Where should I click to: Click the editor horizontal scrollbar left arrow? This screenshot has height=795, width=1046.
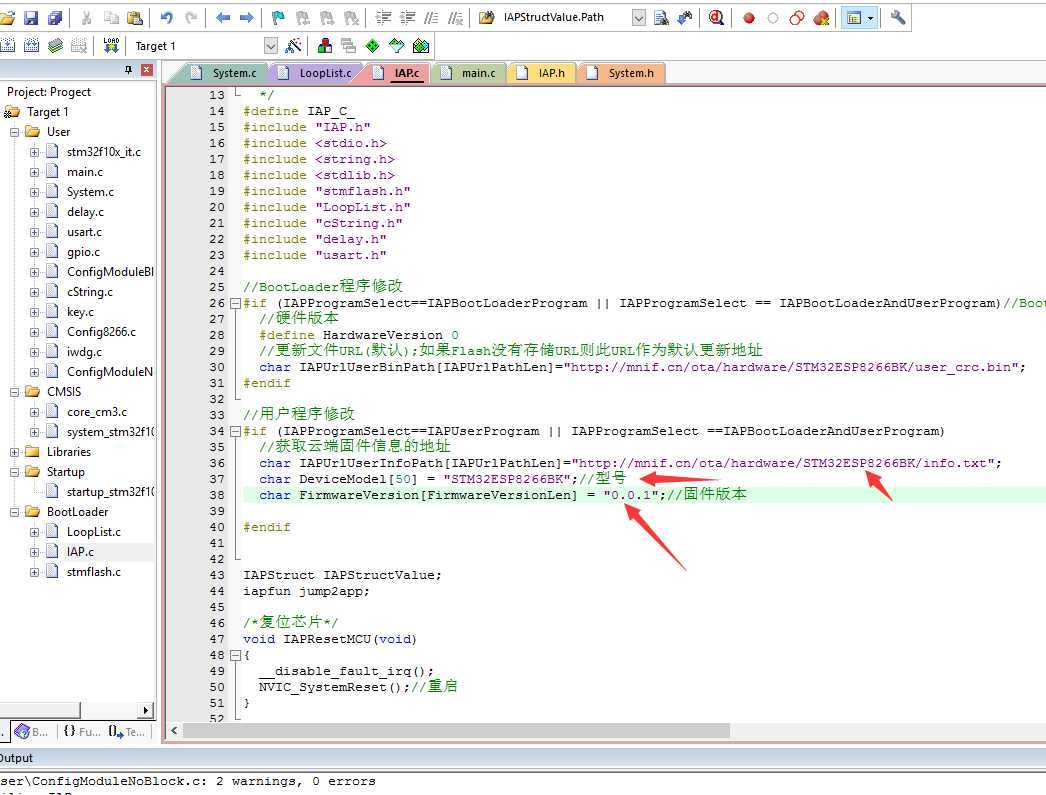coord(174,731)
